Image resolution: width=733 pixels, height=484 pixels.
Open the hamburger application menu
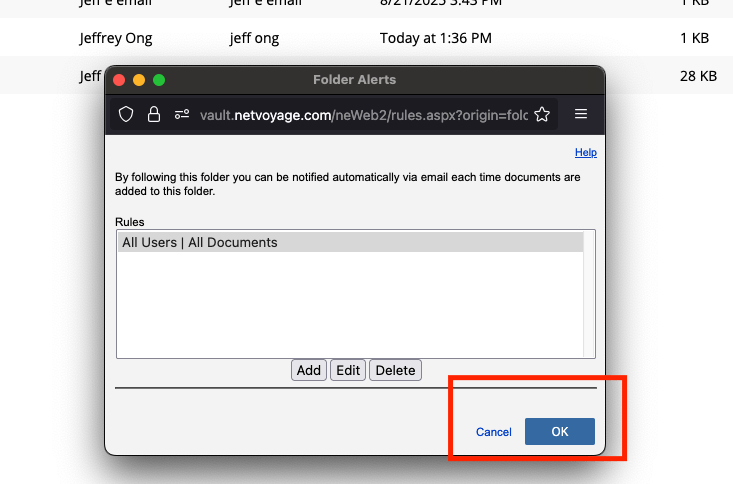[x=581, y=114]
